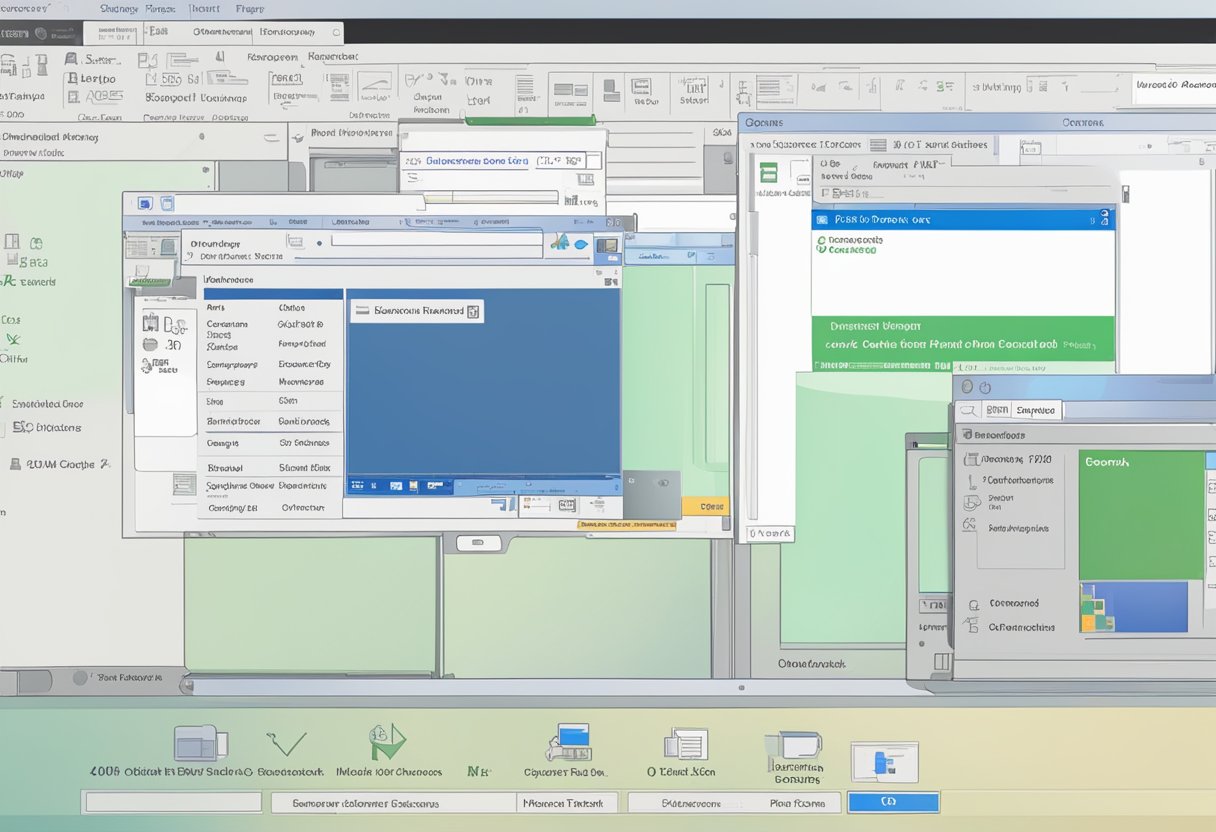
Task: Expand the highlighted blue list header row
Action: pyautogui.click(x=962, y=219)
